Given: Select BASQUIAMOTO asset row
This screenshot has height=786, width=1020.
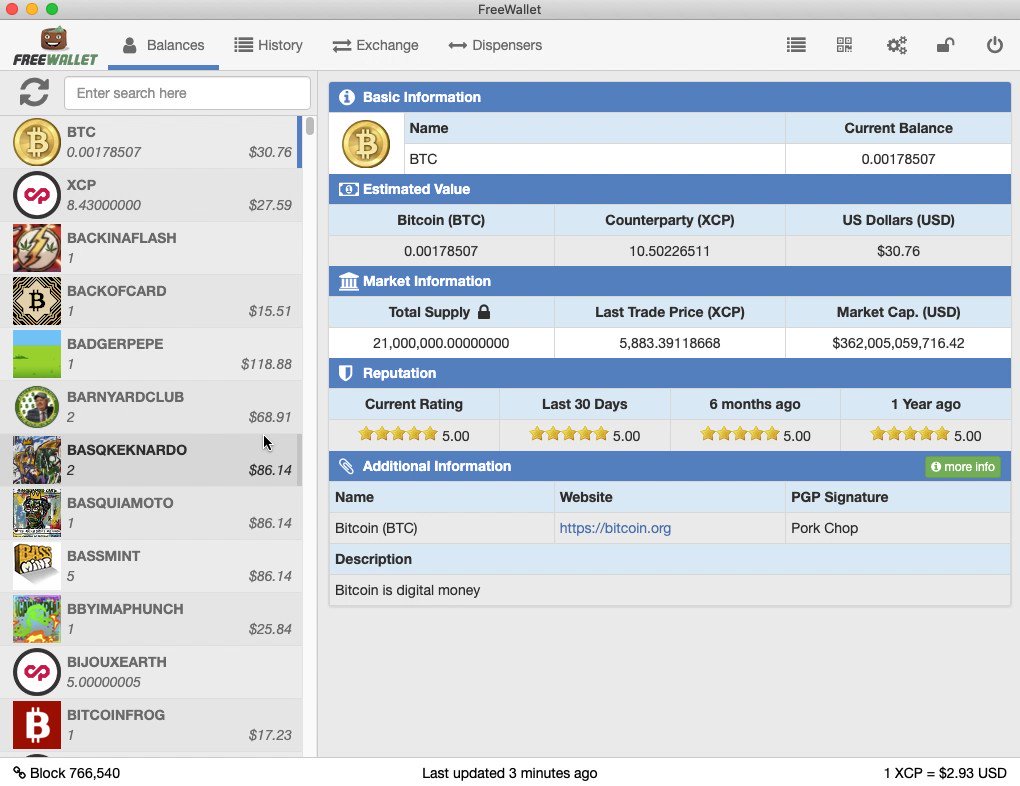Looking at the screenshot, I should click(x=151, y=513).
